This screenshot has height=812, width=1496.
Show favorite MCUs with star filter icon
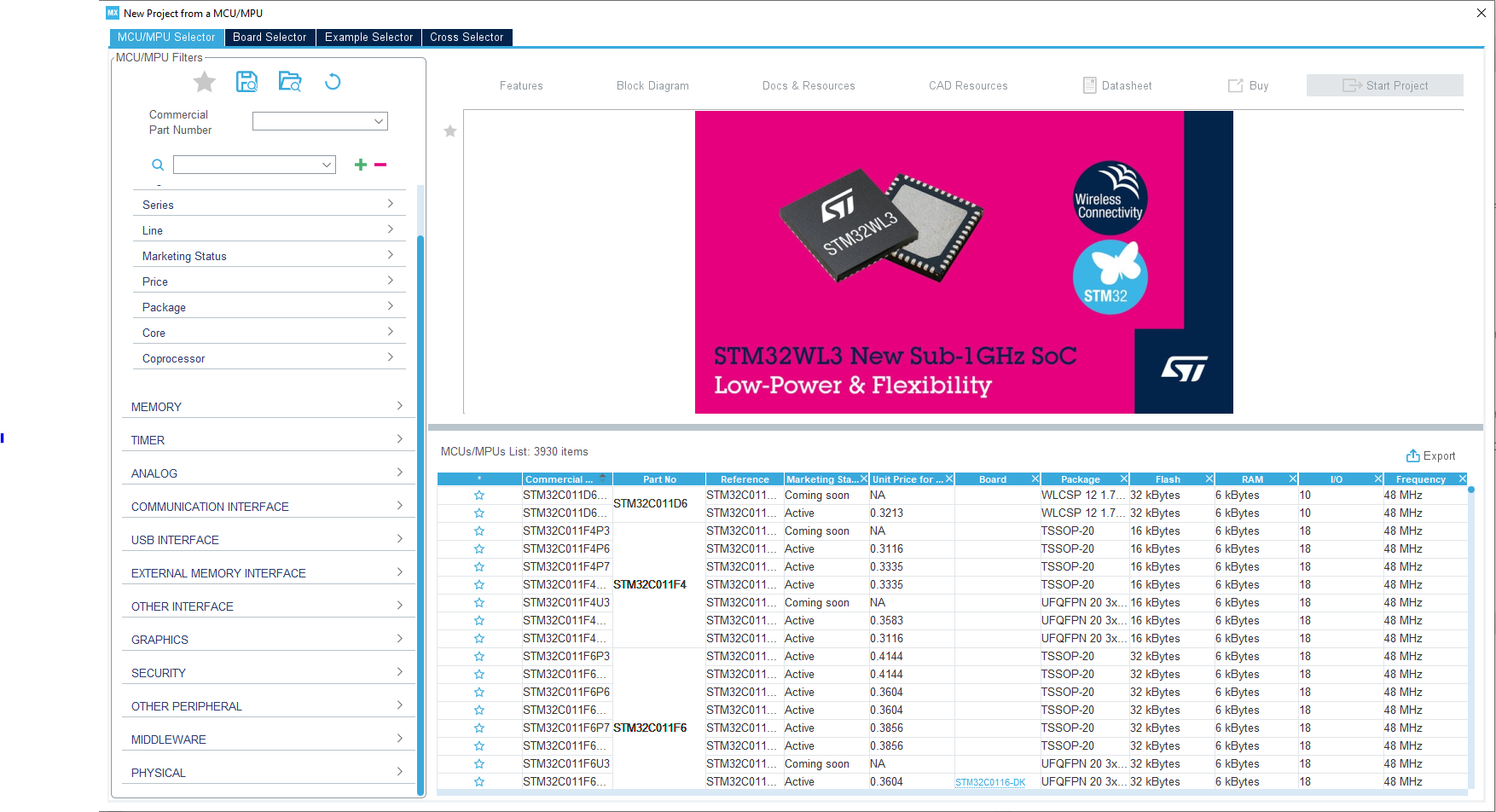coord(205,82)
